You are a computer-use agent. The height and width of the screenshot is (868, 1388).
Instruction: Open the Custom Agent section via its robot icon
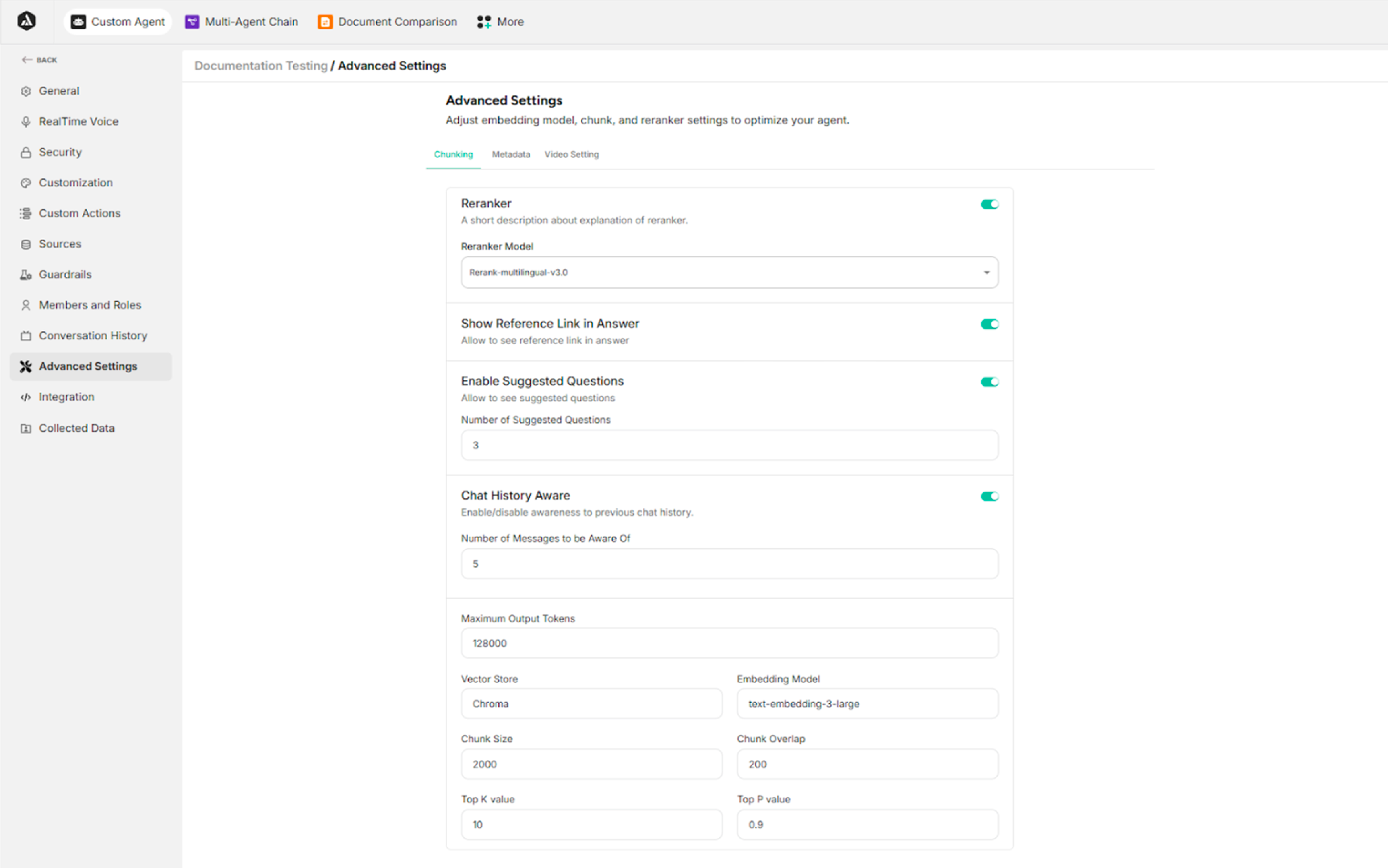pos(78,22)
